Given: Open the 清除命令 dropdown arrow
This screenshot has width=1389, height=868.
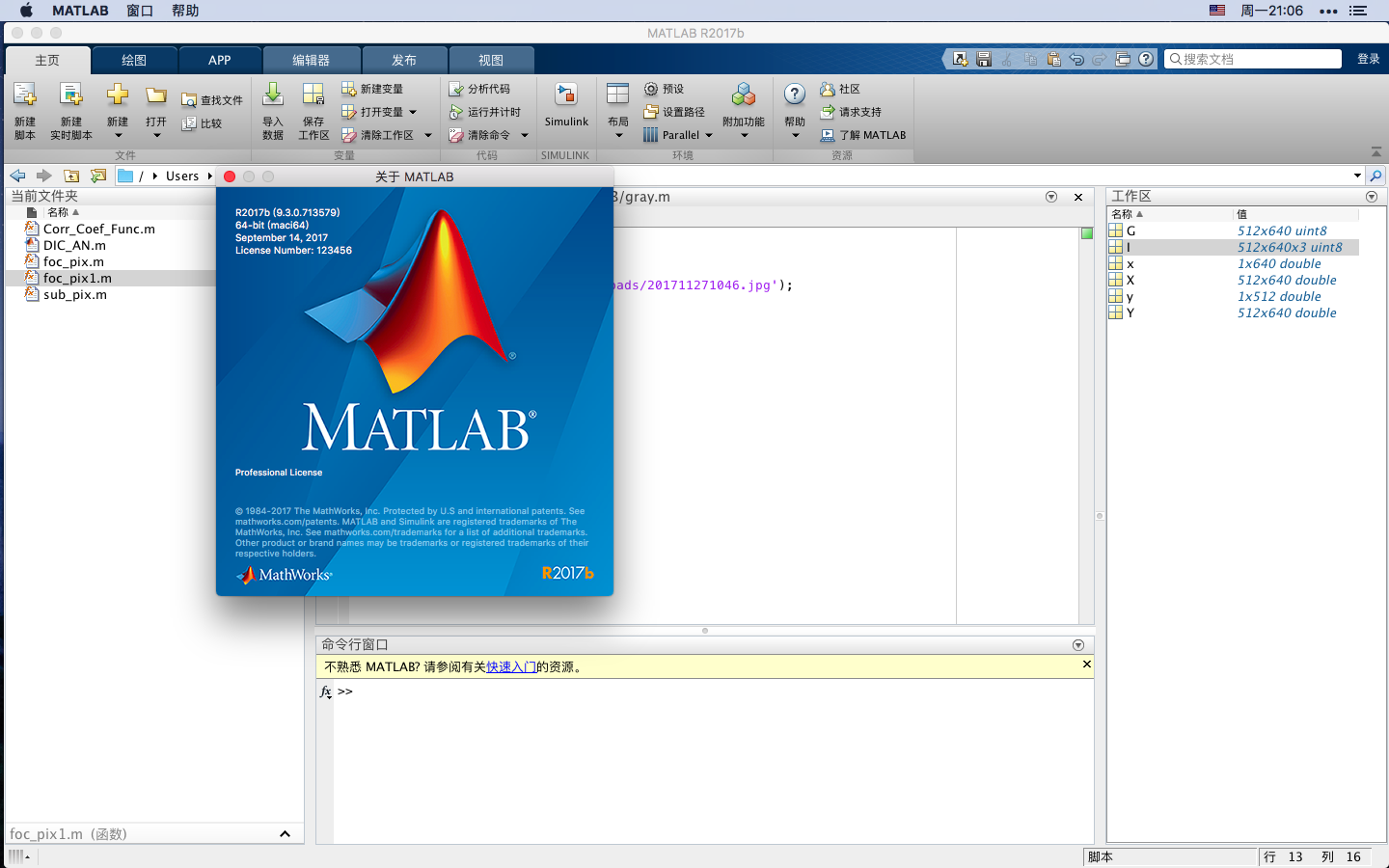Looking at the screenshot, I should pos(525,135).
